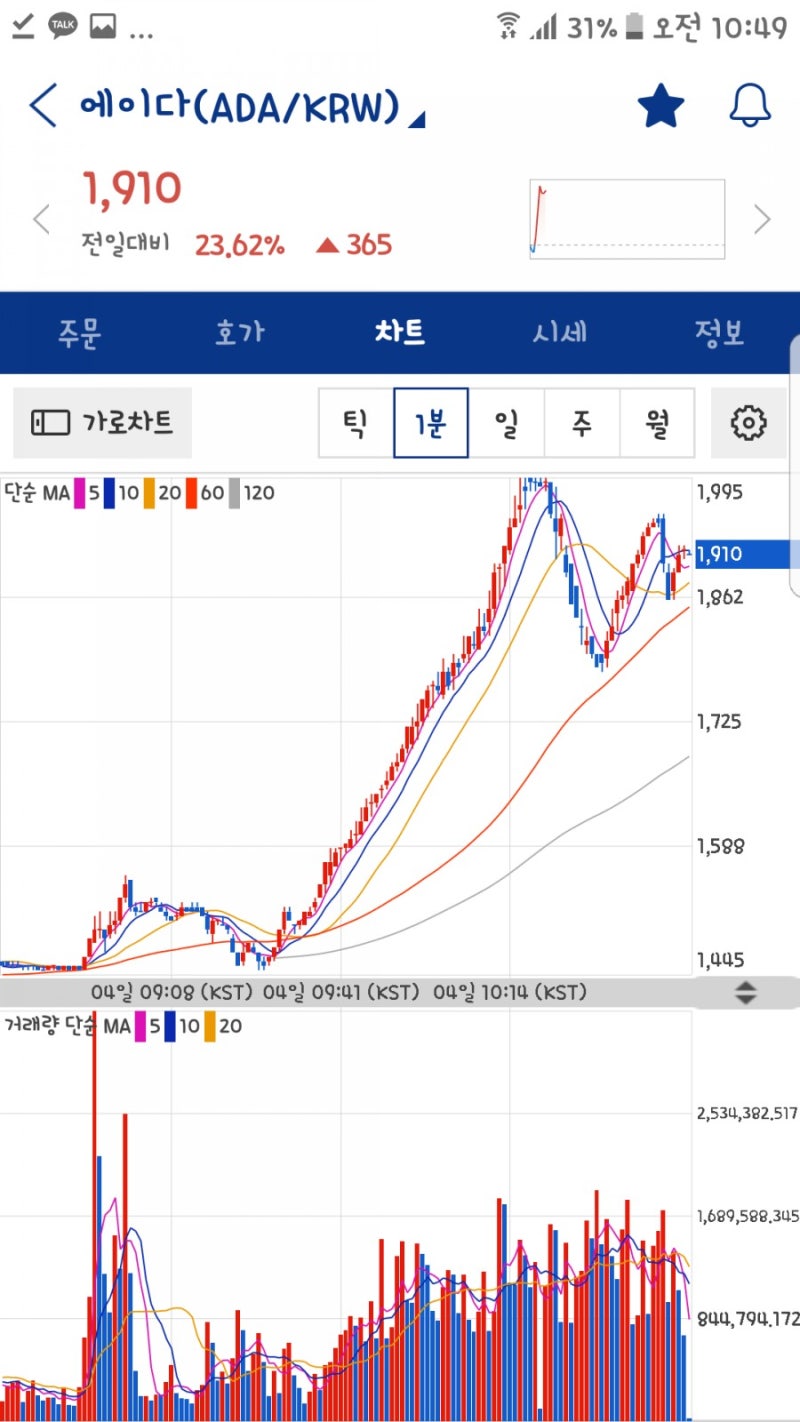Viewport: 800px width, 1422px height.
Task: Tap the right arrow beside the mini chart
Action: [x=762, y=219]
